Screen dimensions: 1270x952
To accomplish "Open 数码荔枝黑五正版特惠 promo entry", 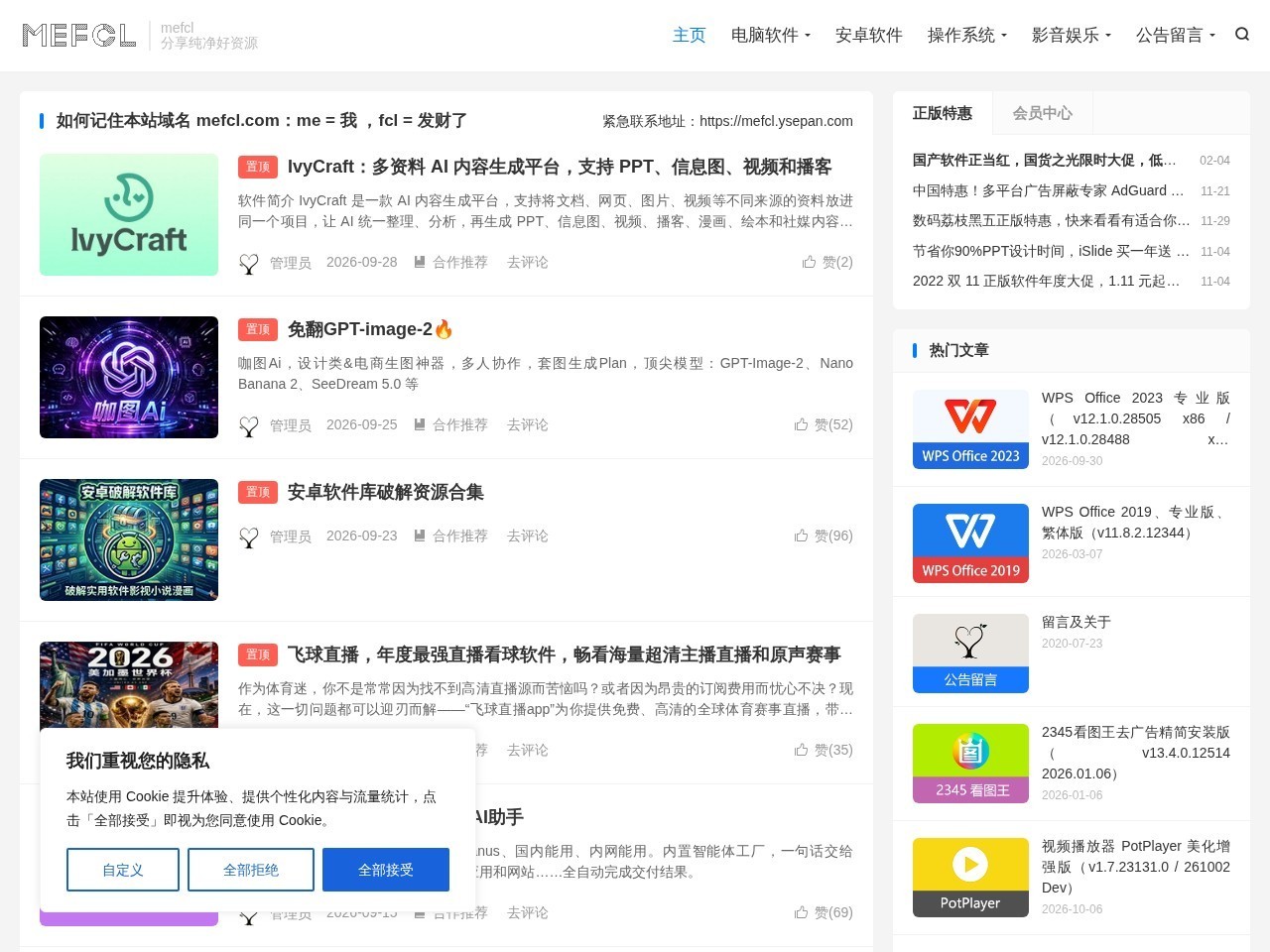I will pos(1052,220).
